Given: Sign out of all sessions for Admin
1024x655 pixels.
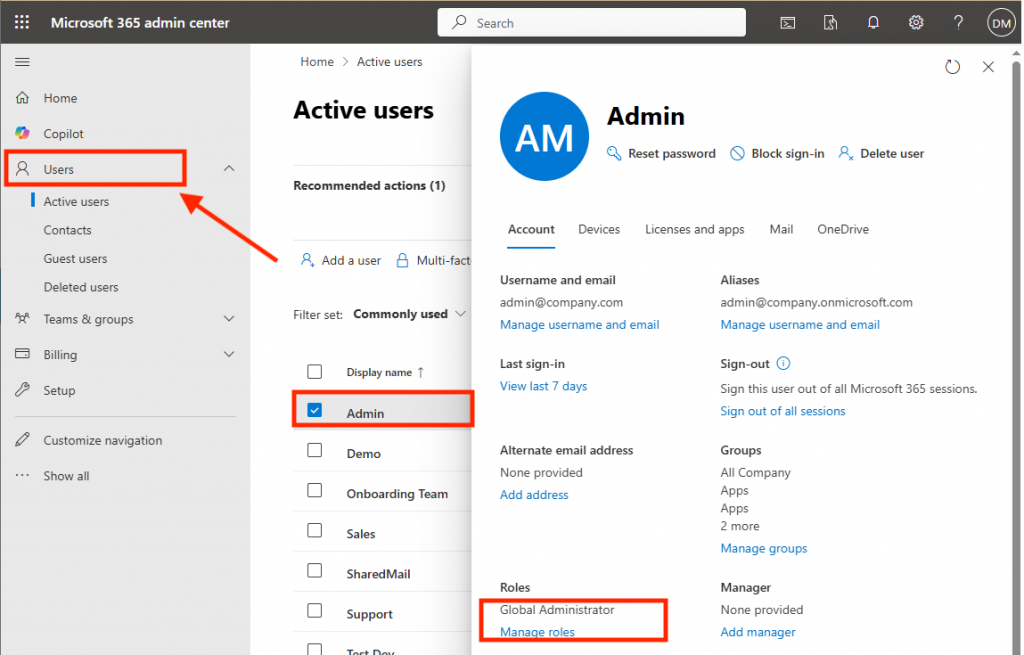Looking at the screenshot, I should (x=783, y=410).
